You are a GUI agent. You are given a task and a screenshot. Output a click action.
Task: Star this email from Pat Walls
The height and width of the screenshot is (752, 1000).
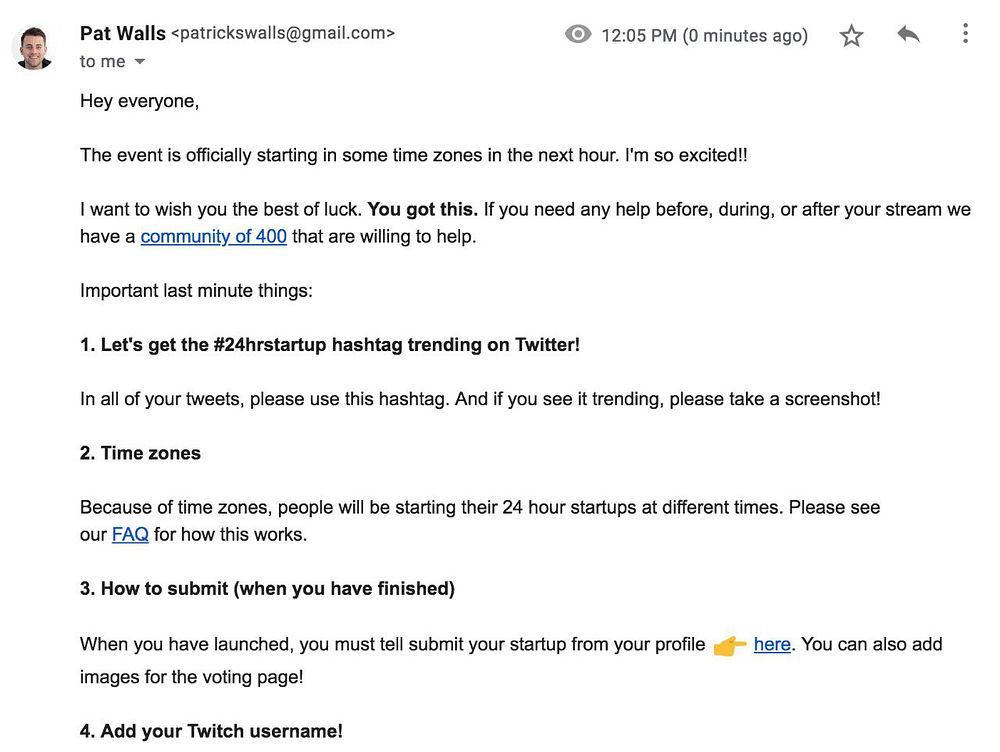click(x=851, y=36)
